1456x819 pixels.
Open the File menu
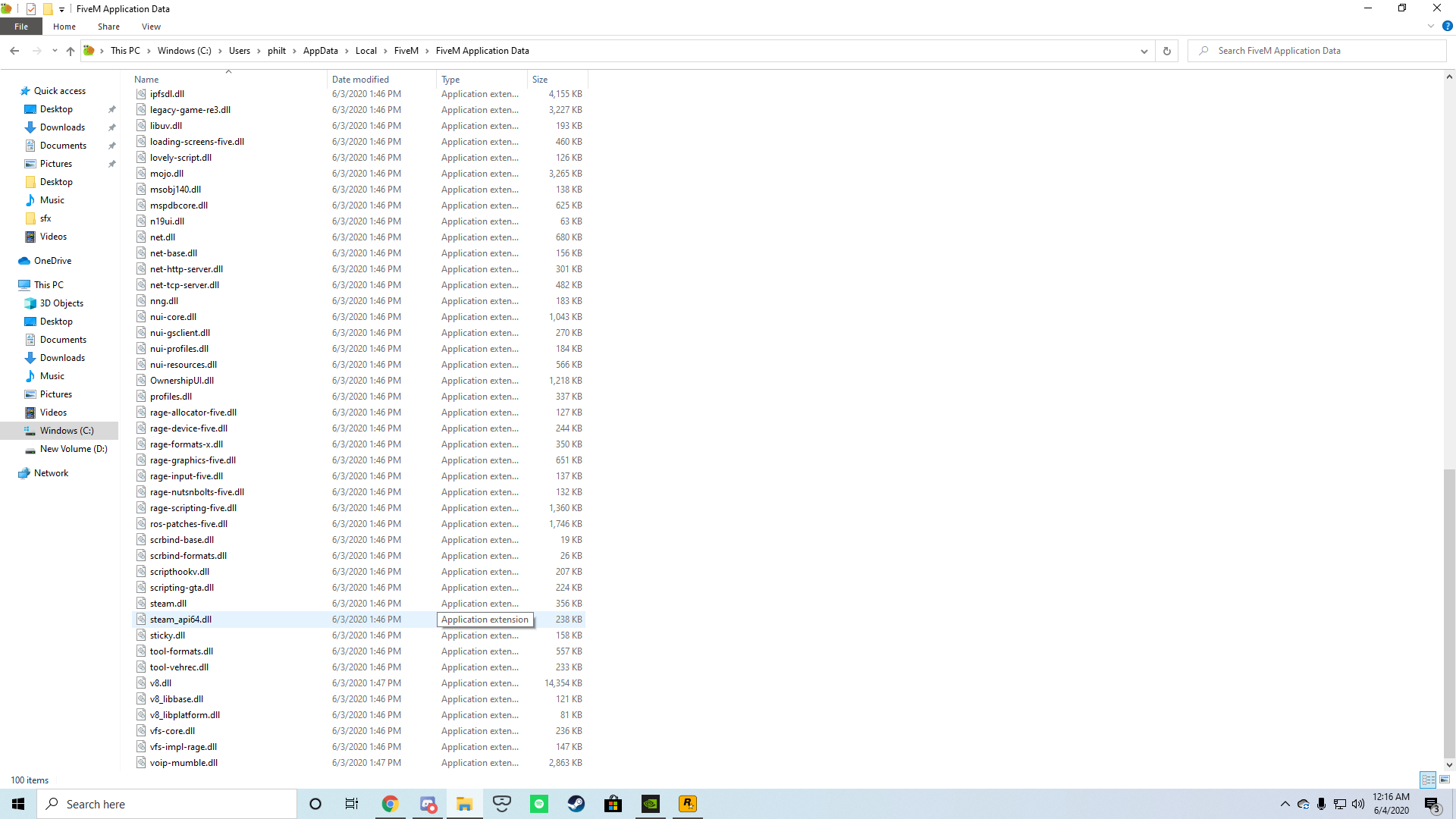[x=20, y=26]
